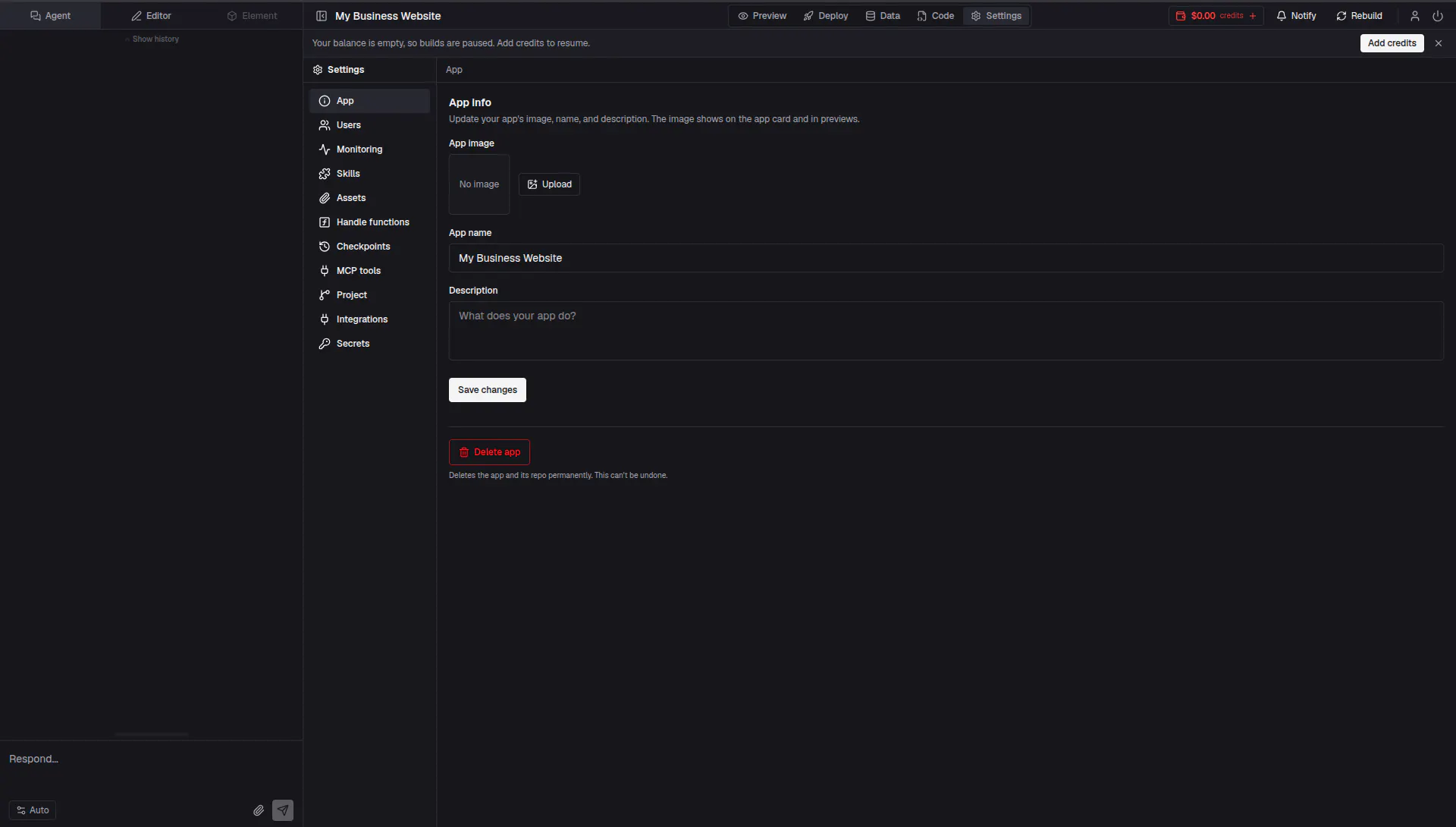Viewport: 1456px width, 827px height.
Task: Click the power icon in top bar
Action: point(1437,16)
